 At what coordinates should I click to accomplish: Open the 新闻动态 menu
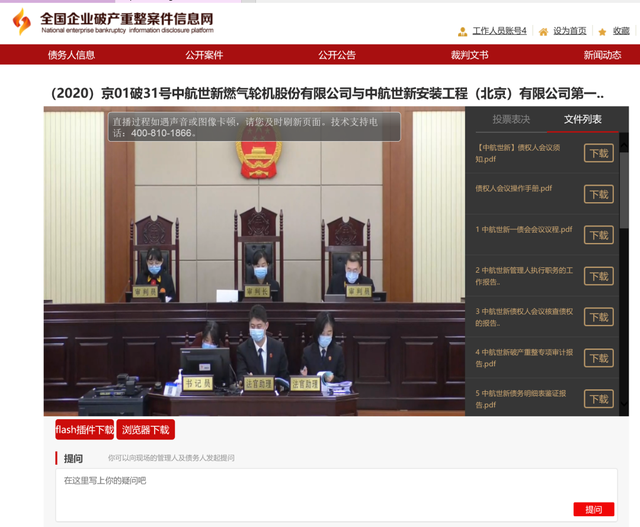pyautogui.click(x=602, y=55)
